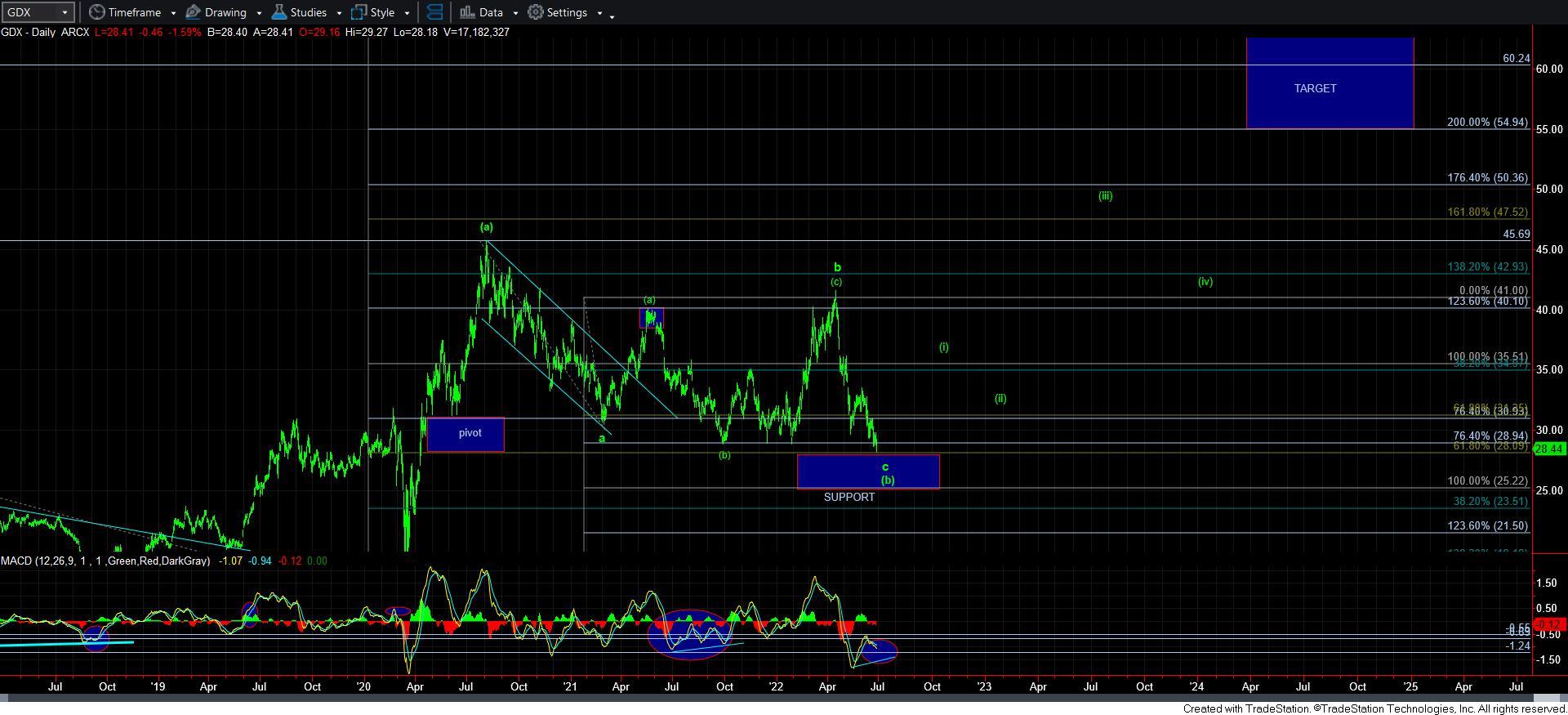Click the Data bar-chart icon
Viewport: 1568px width, 715px height.
point(467,12)
